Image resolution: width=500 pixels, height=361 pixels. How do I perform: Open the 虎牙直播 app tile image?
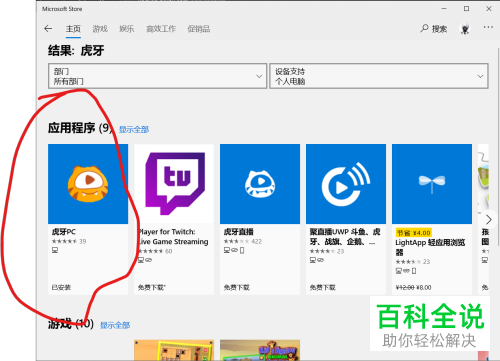260,184
